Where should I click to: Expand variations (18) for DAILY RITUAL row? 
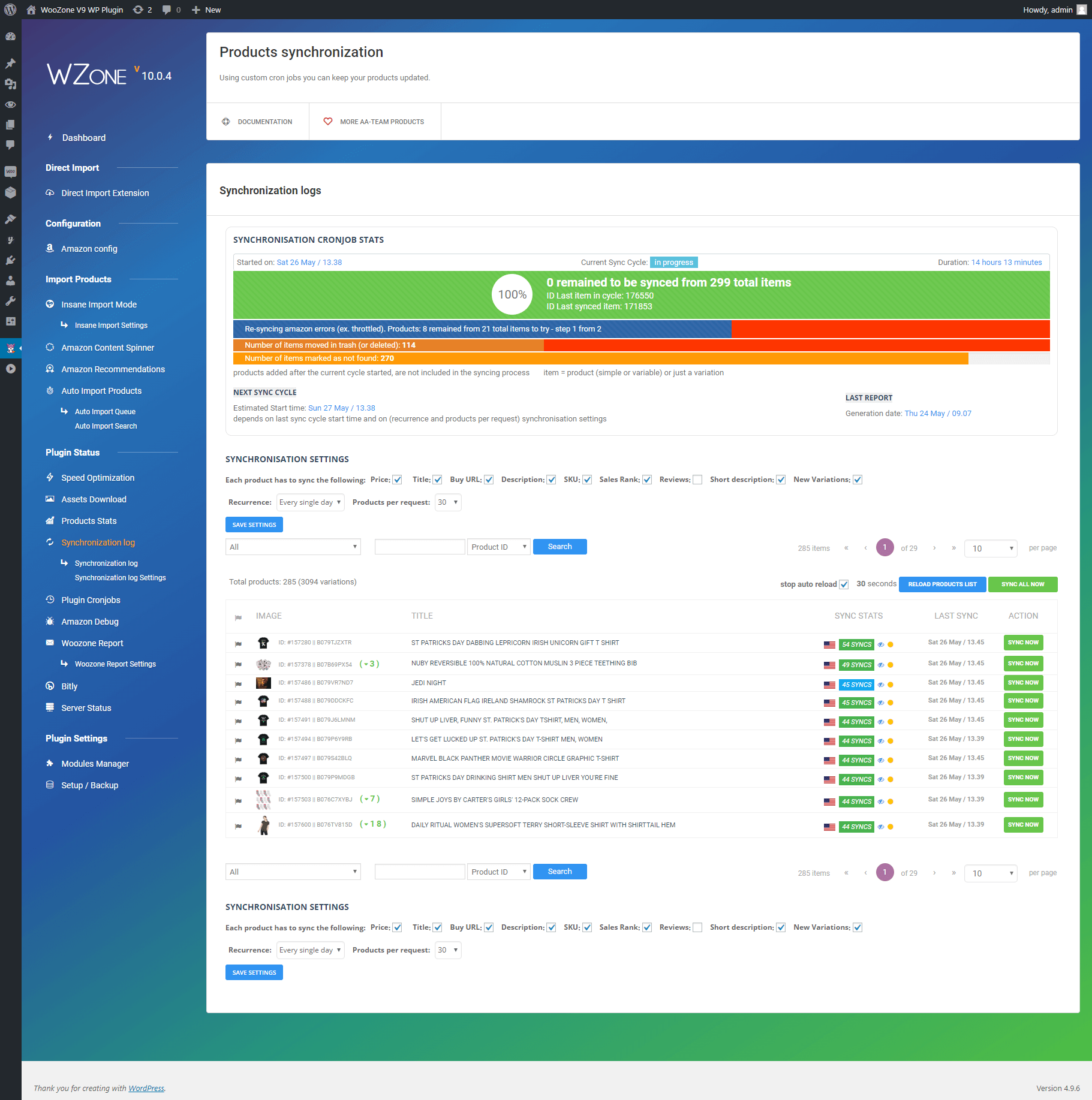coord(373,824)
